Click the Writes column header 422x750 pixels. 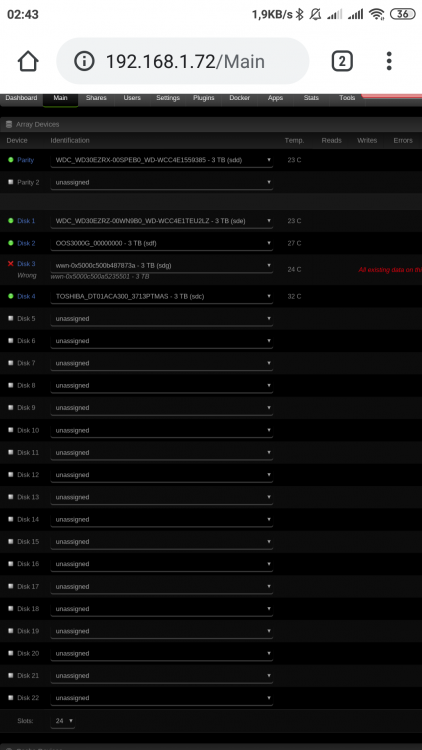(367, 140)
